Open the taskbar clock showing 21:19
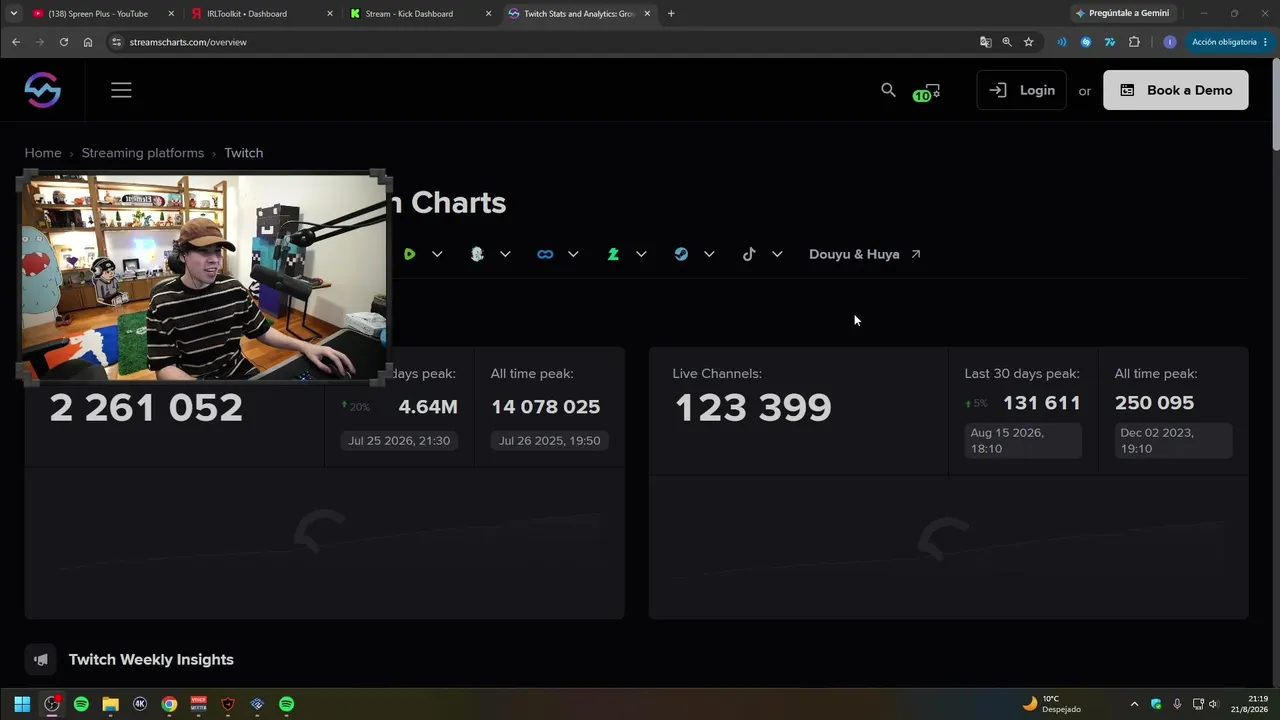1280x720 pixels. [1250, 704]
